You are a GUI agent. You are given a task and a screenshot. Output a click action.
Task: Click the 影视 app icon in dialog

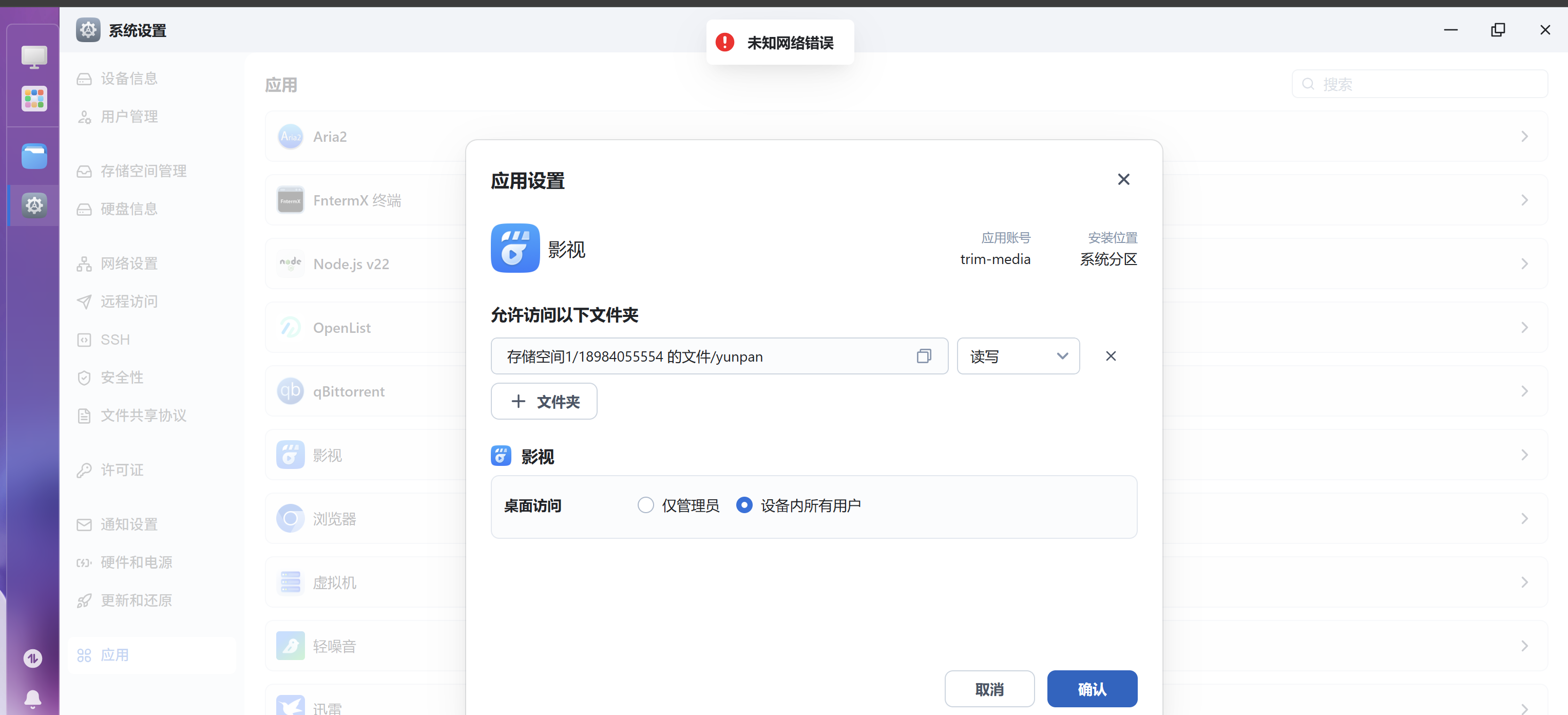click(x=515, y=249)
